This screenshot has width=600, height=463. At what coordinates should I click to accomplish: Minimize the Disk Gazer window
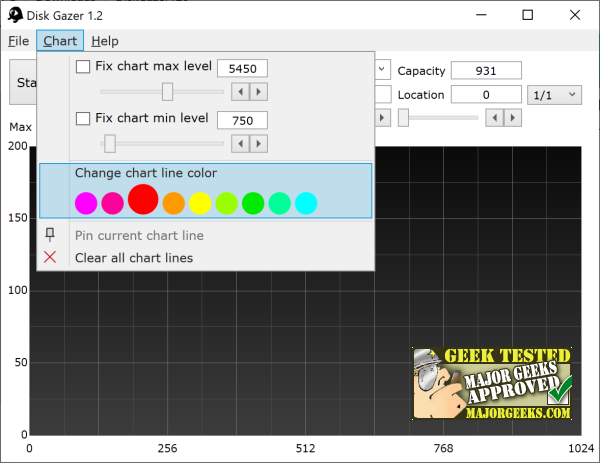pos(481,15)
